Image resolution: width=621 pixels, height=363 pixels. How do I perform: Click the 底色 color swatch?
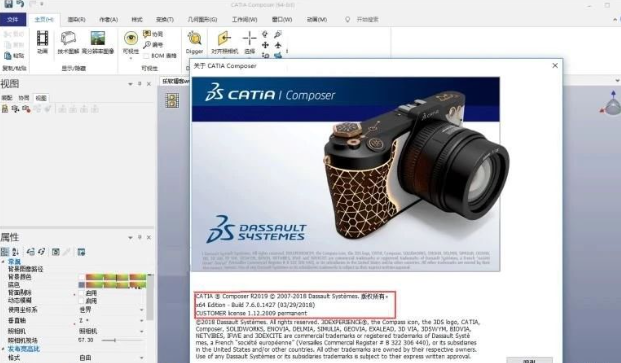click(x=82, y=285)
